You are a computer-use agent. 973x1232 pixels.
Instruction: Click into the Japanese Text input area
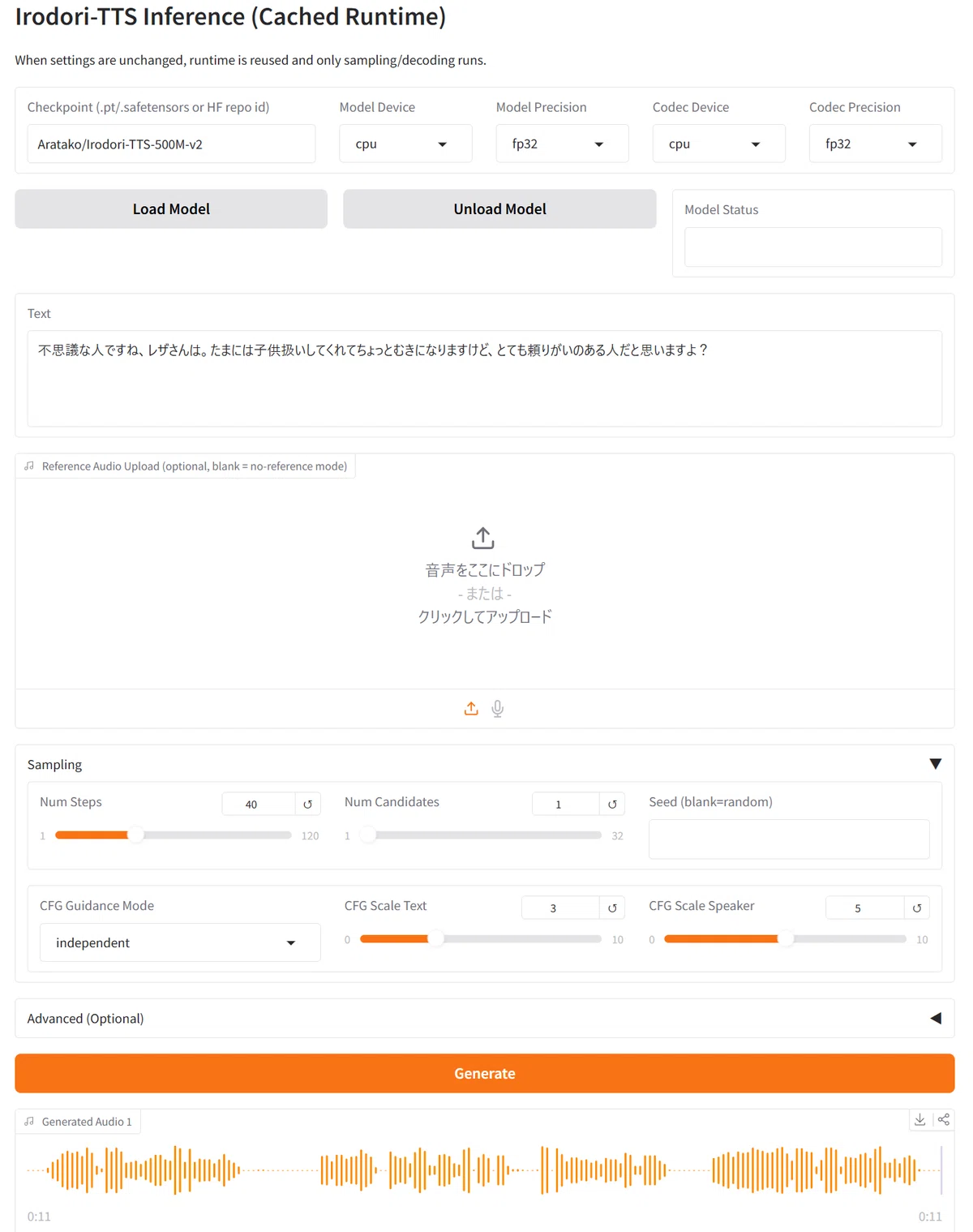pyautogui.click(x=485, y=378)
